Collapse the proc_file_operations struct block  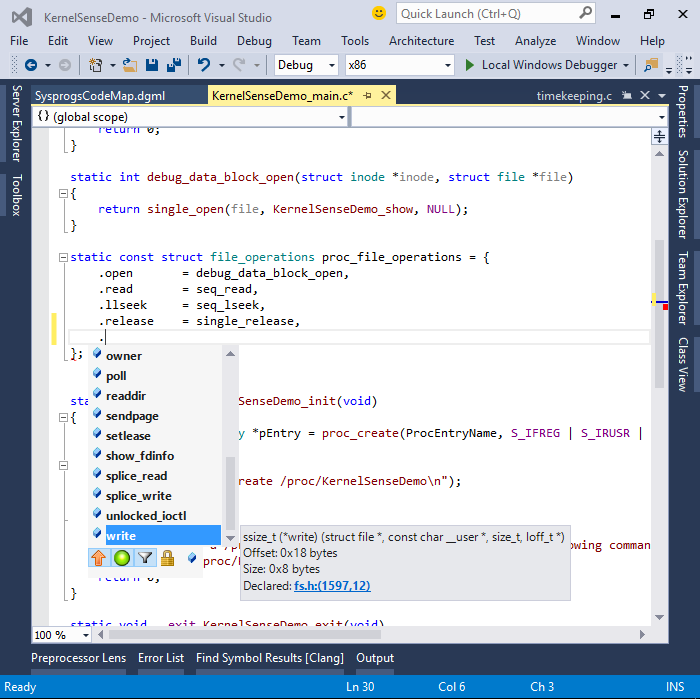click(x=63, y=258)
